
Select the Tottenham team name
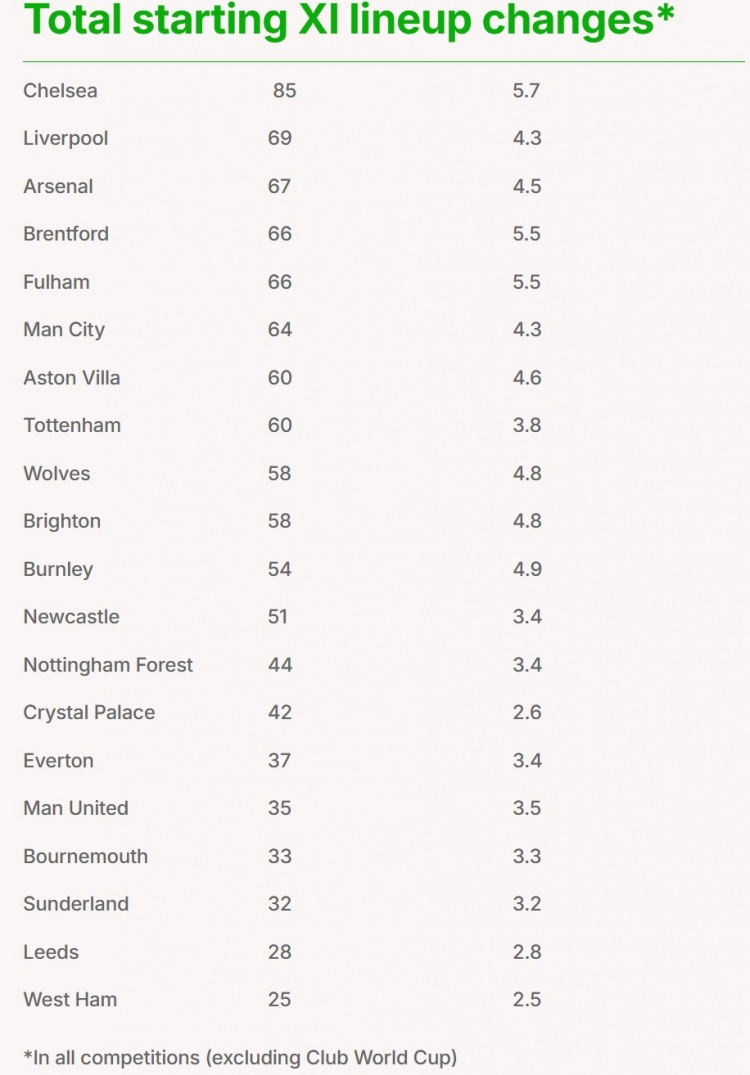pos(72,425)
